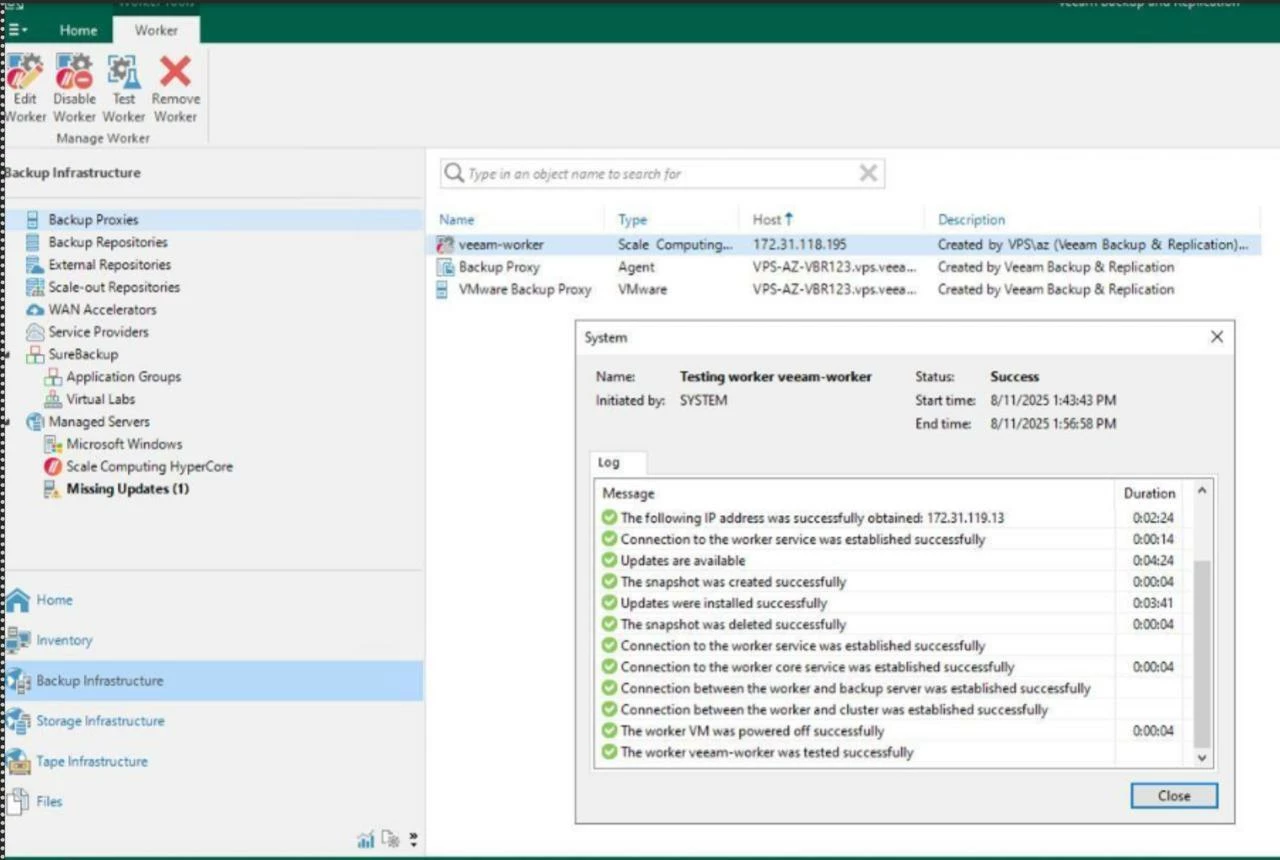The image size is (1280, 860).
Task: Open the application hamburger menu
Action: pyautogui.click(x=19, y=30)
